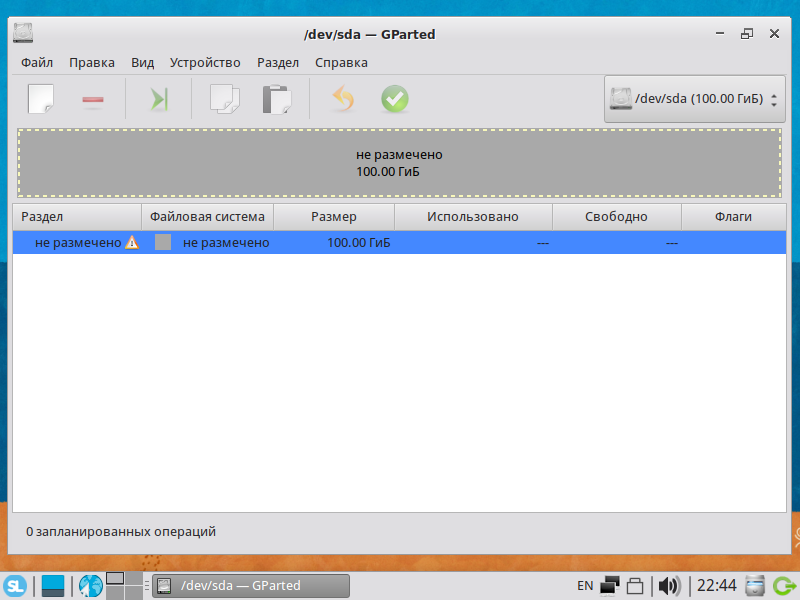Click the 100.00 ГиБ size cell in the row

pos(359,242)
